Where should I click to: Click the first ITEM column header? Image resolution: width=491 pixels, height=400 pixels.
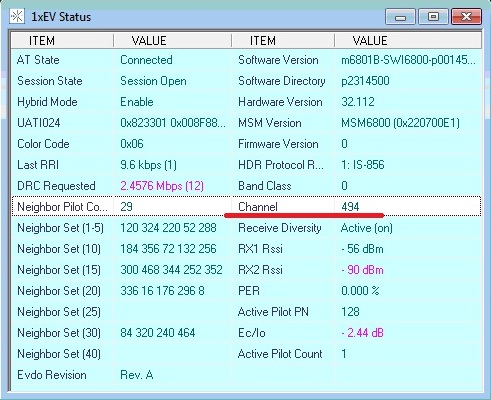[x=62, y=41]
